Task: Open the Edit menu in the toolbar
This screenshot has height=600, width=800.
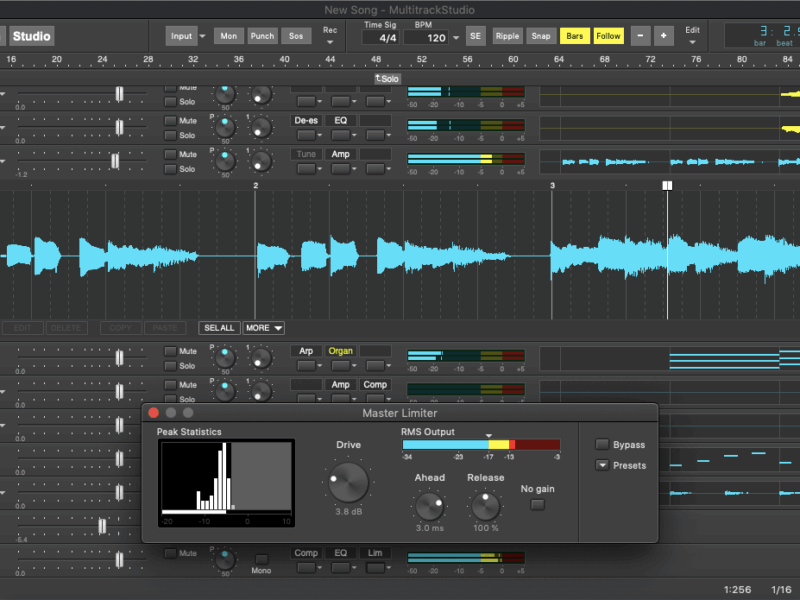Action: pos(692,36)
